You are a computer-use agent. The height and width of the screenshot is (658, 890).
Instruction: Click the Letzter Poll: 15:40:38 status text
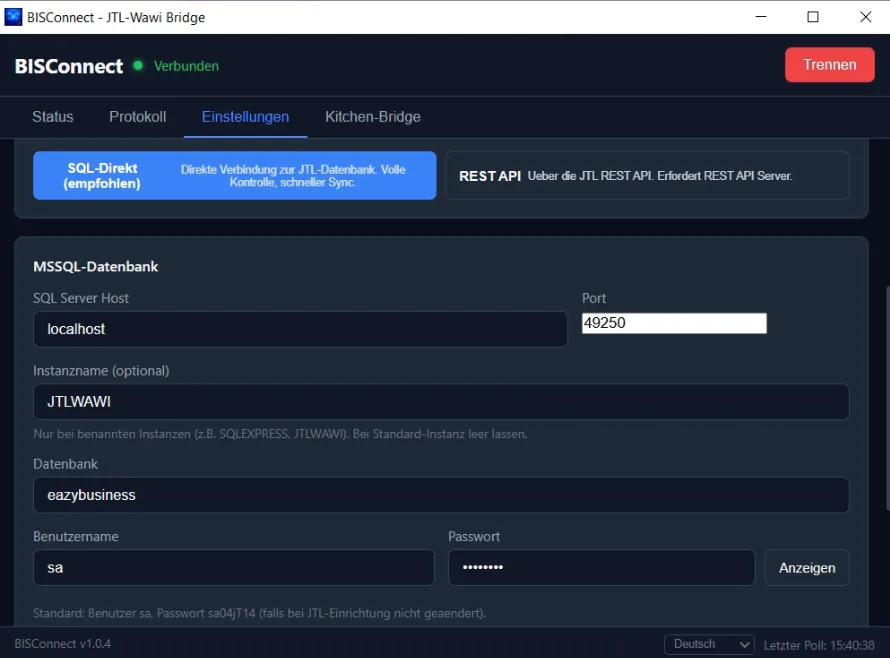818,646
